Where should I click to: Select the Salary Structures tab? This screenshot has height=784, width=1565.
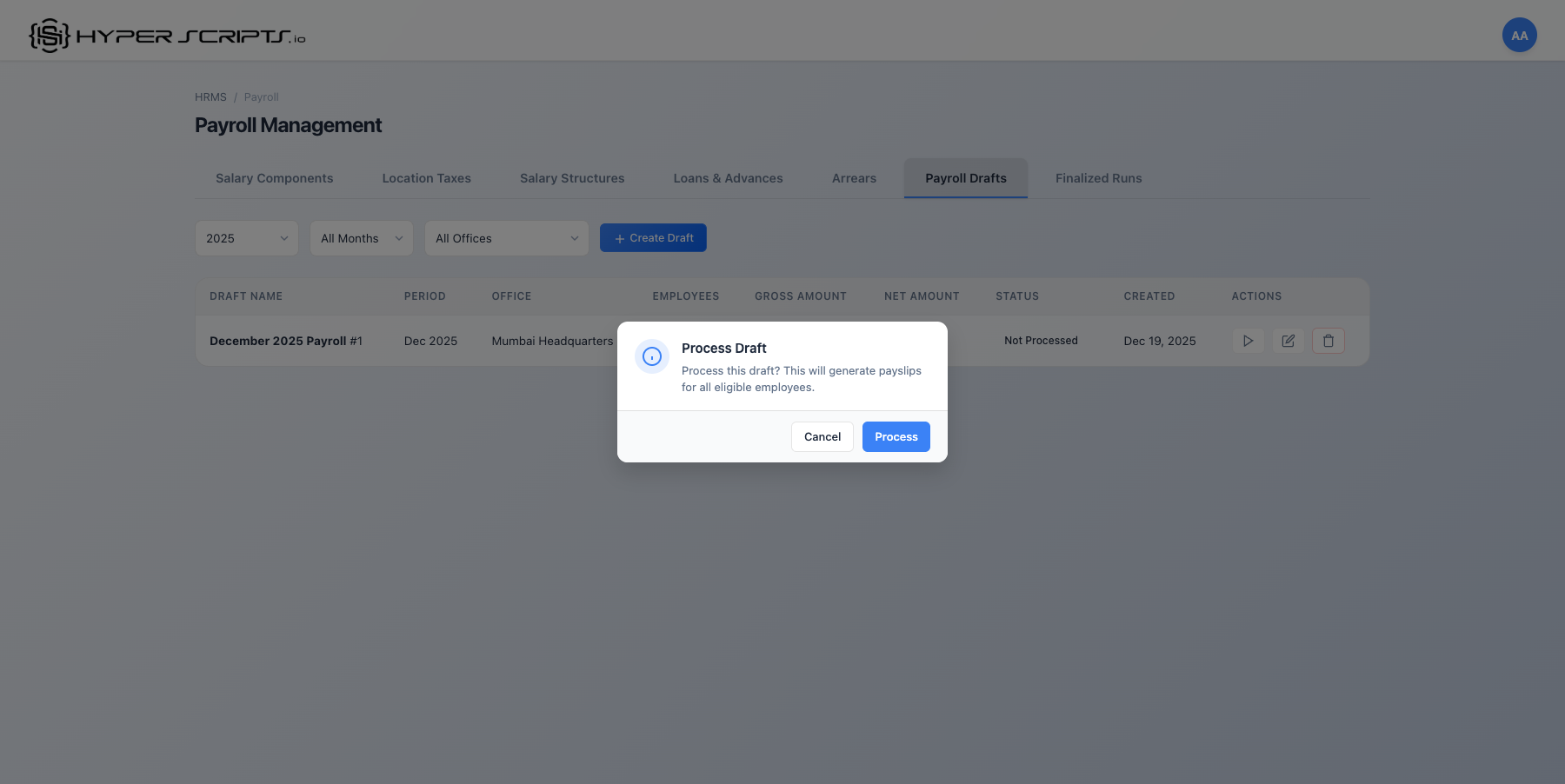pos(571,178)
